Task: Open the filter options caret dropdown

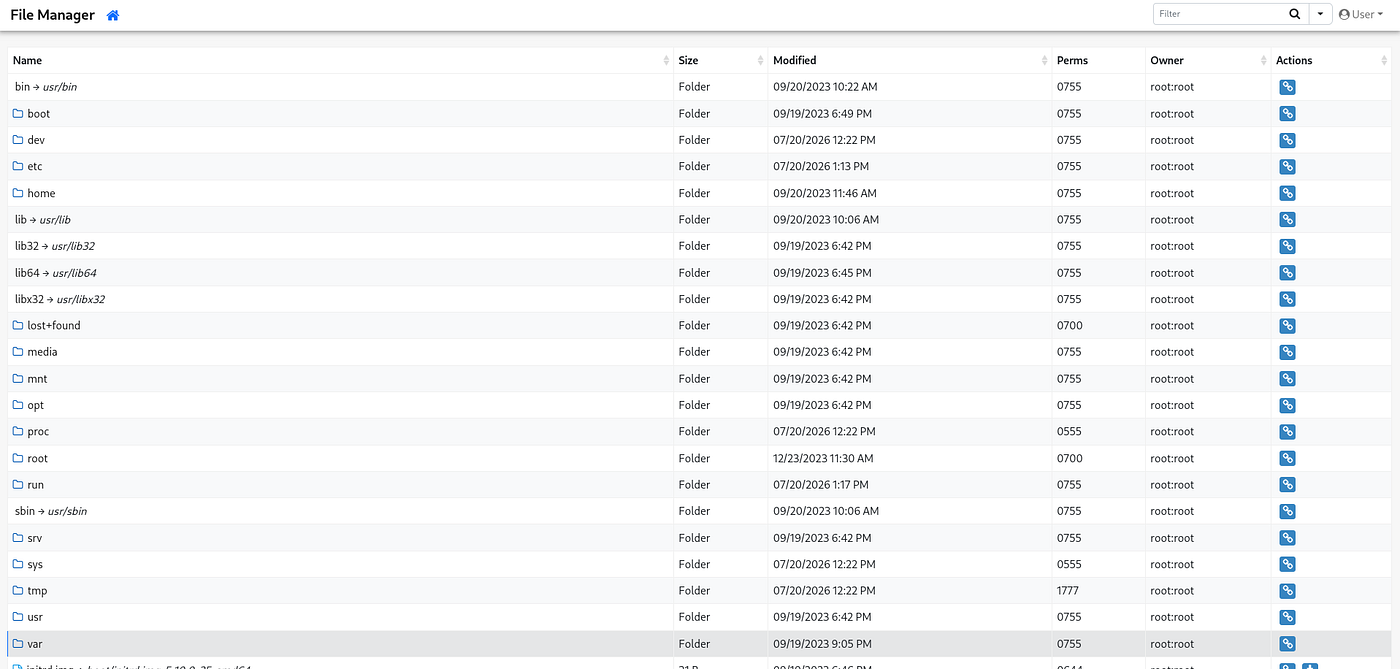Action: tap(1320, 14)
